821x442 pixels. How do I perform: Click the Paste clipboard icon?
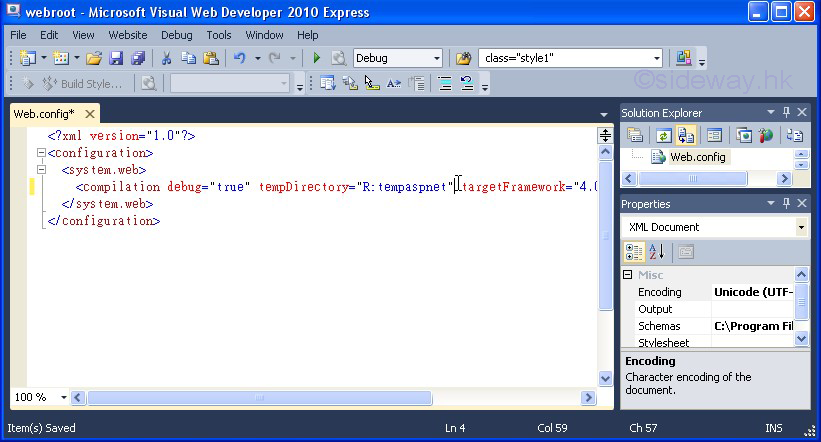pyautogui.click(x=209, y=58)
